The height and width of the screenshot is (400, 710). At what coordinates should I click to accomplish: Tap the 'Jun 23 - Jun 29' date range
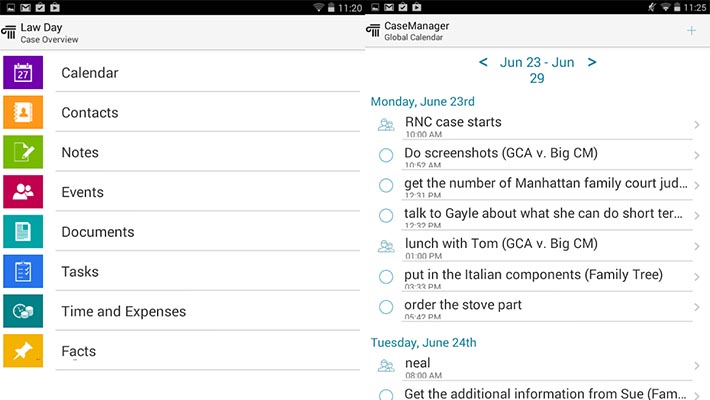[537, 70]
